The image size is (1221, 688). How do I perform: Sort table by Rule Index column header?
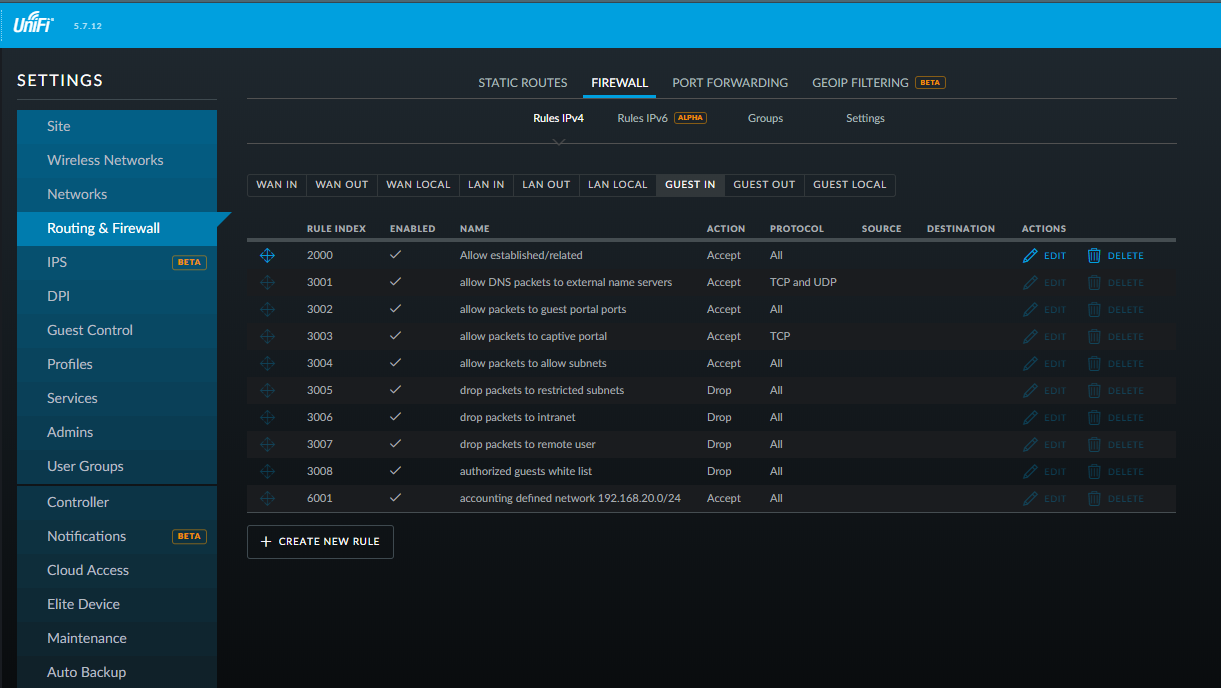tap(336, 229)
